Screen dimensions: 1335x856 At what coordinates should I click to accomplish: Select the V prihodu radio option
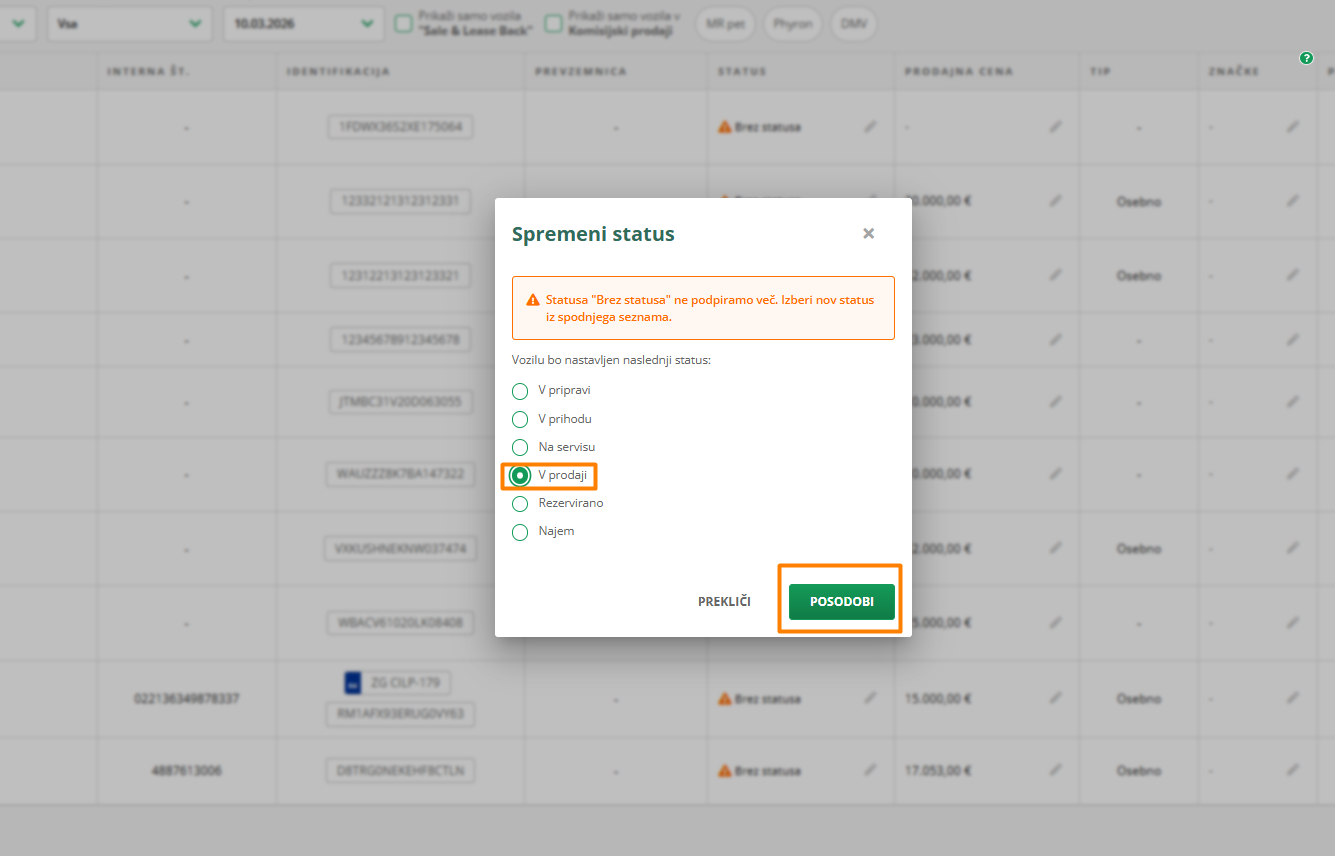[520, 419]
